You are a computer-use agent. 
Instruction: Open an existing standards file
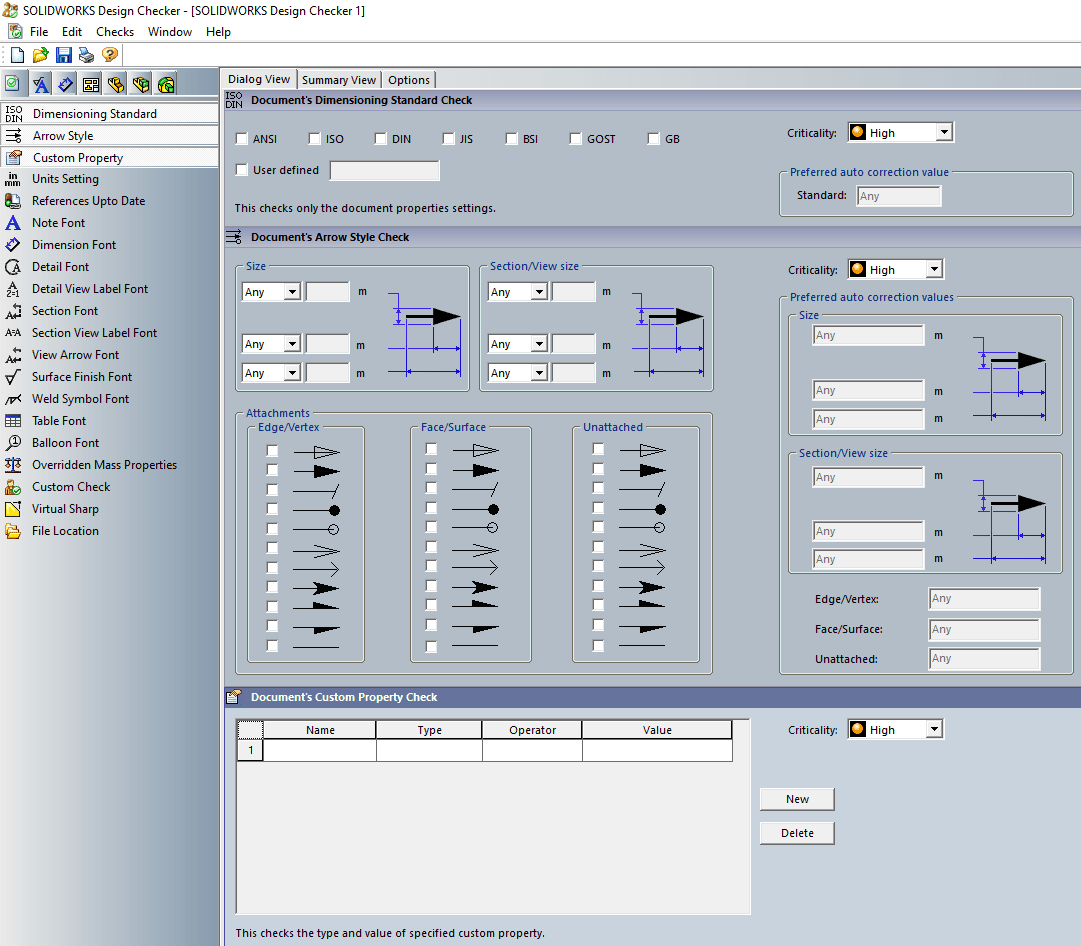point(41,55)
